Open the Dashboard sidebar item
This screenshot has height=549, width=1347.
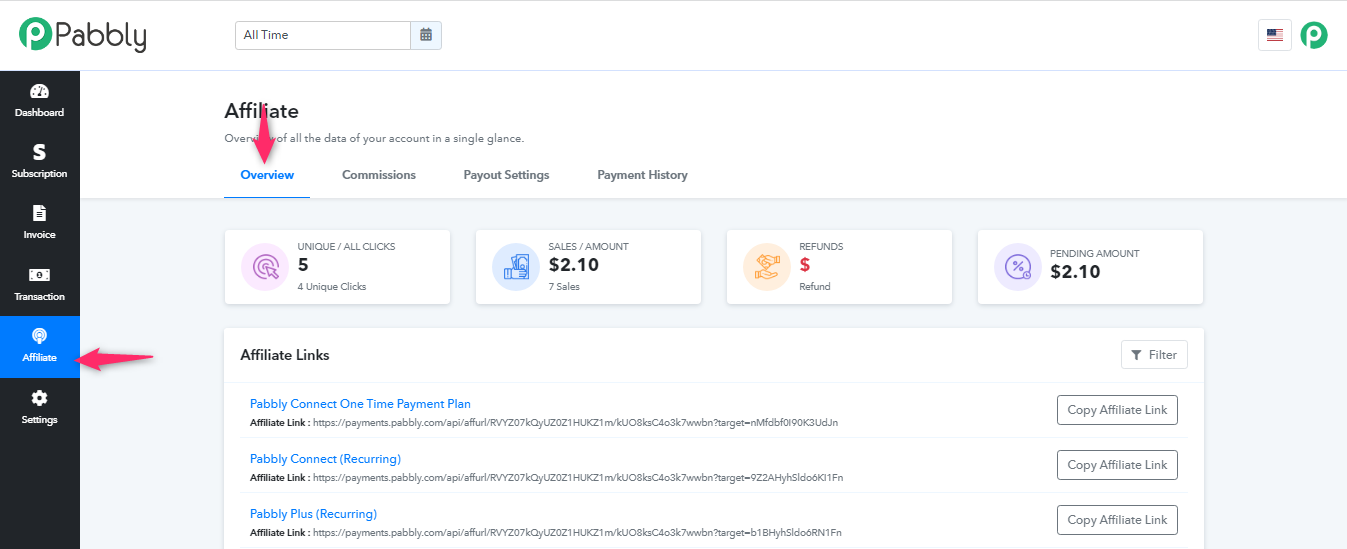[x=39, y=101]
